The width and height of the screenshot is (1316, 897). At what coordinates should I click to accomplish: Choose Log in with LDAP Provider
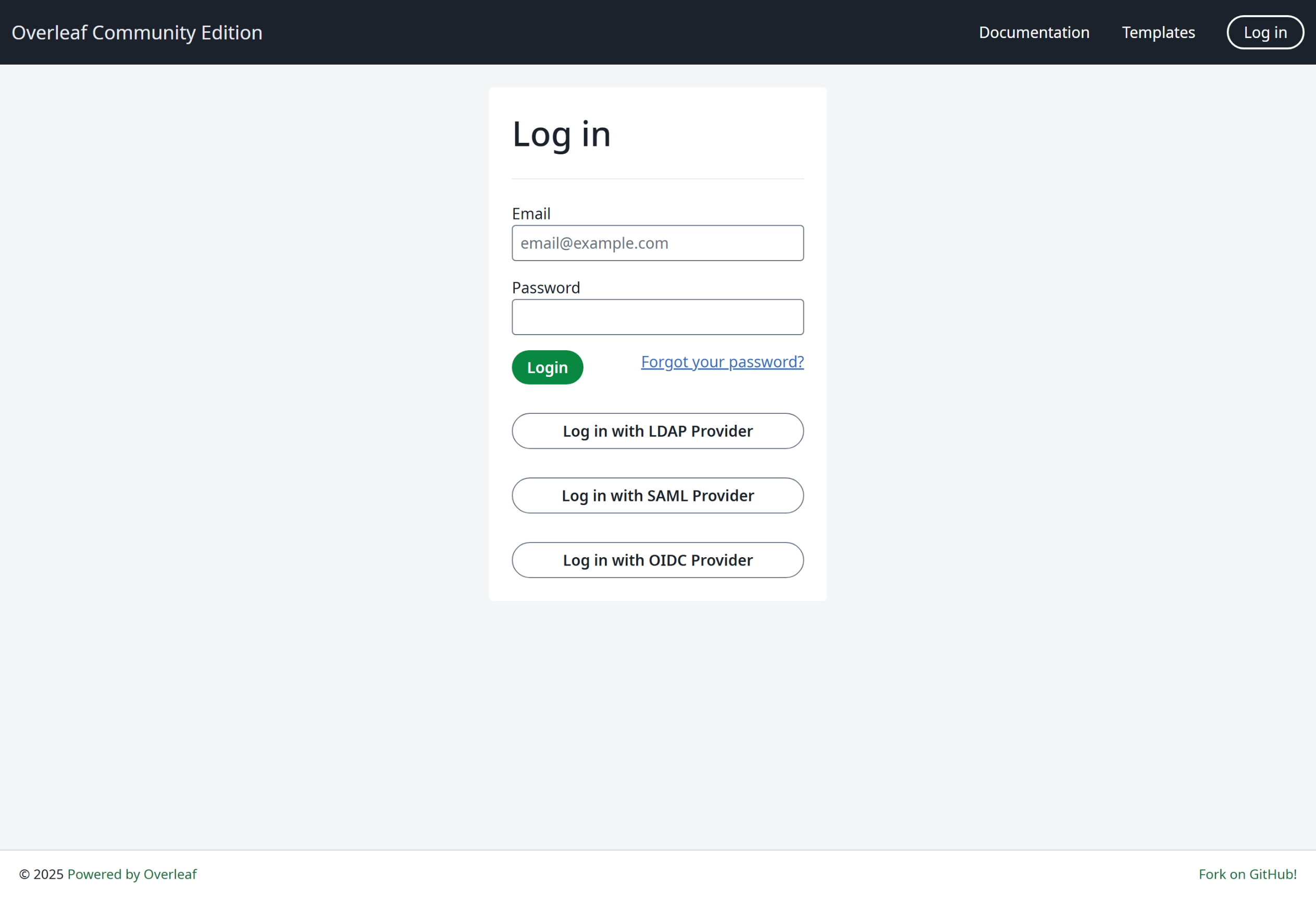point(657,431)
